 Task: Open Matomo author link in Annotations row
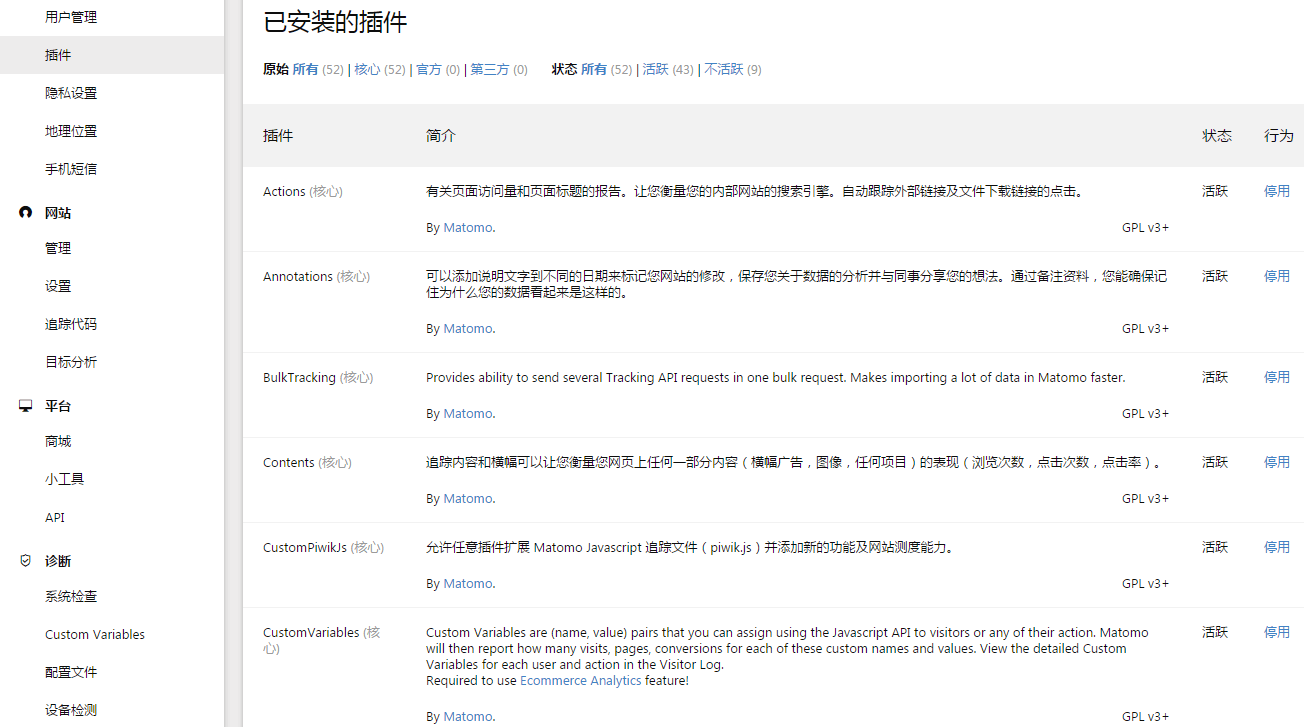pos(468,328)
